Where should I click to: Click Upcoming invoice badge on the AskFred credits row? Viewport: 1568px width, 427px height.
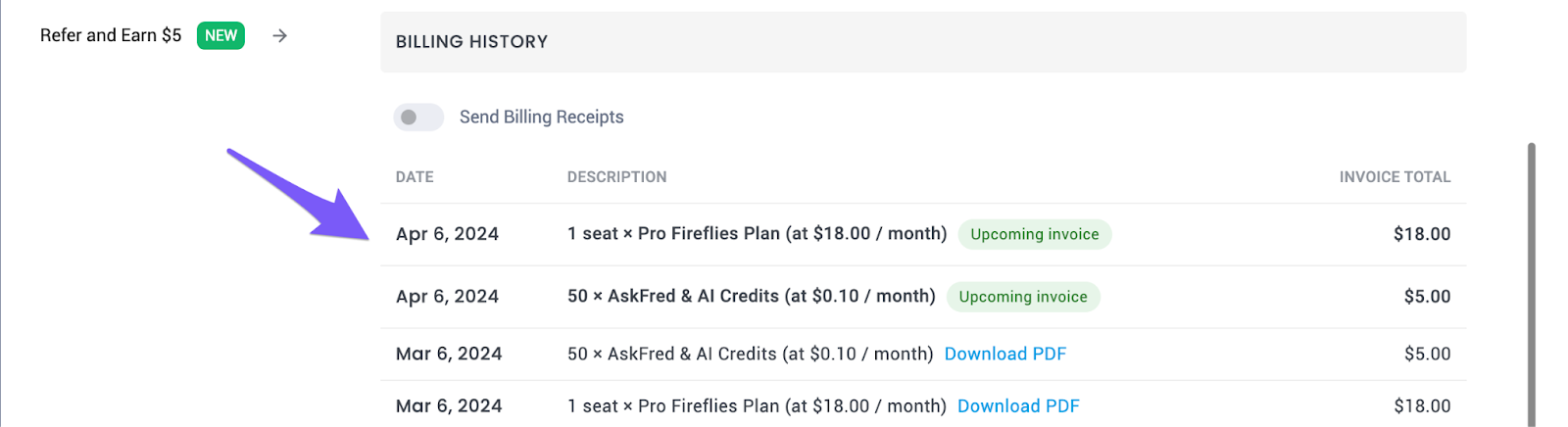[x=1022, y=297]
